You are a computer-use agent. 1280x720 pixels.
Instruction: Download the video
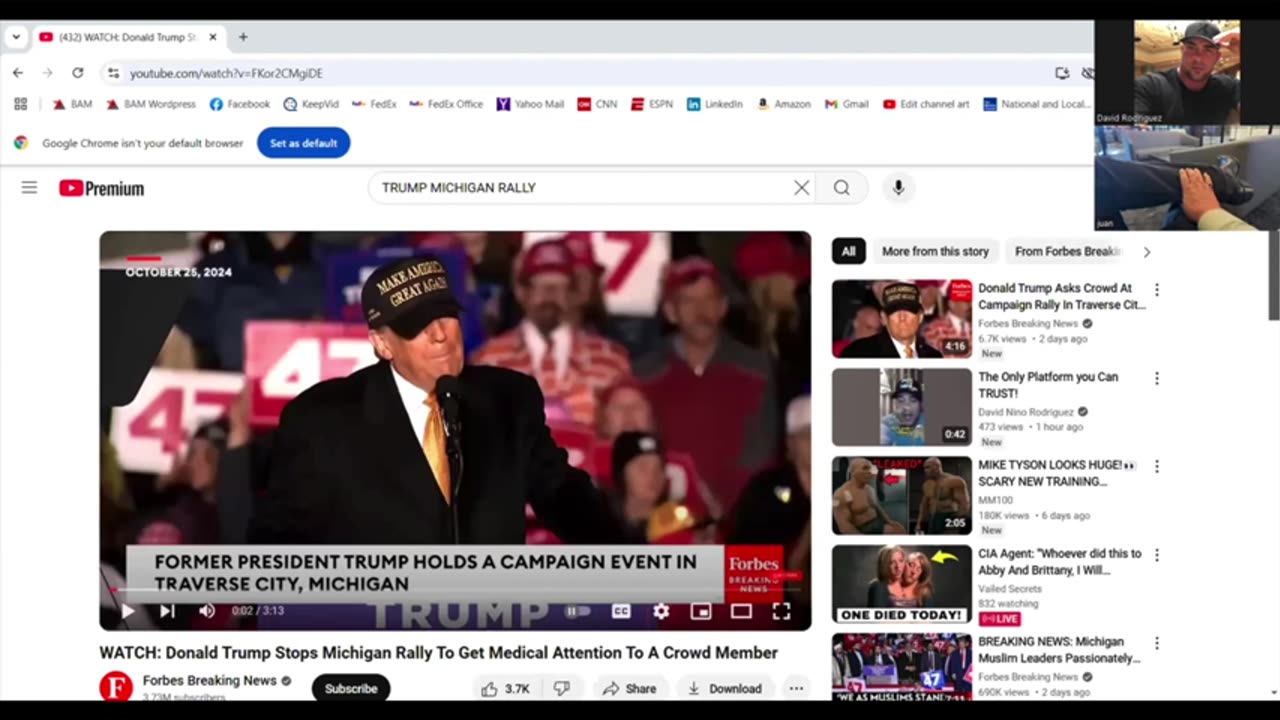[x=725, y=688]
